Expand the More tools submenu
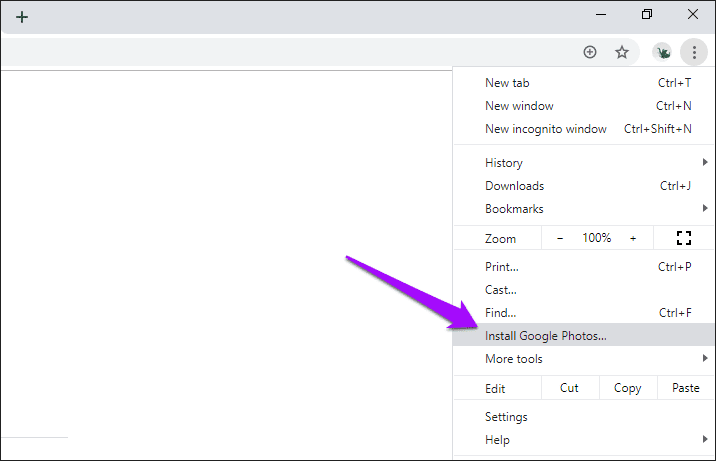Image resolution: width=716 pixels, height=461 pixels. (584, 359)
